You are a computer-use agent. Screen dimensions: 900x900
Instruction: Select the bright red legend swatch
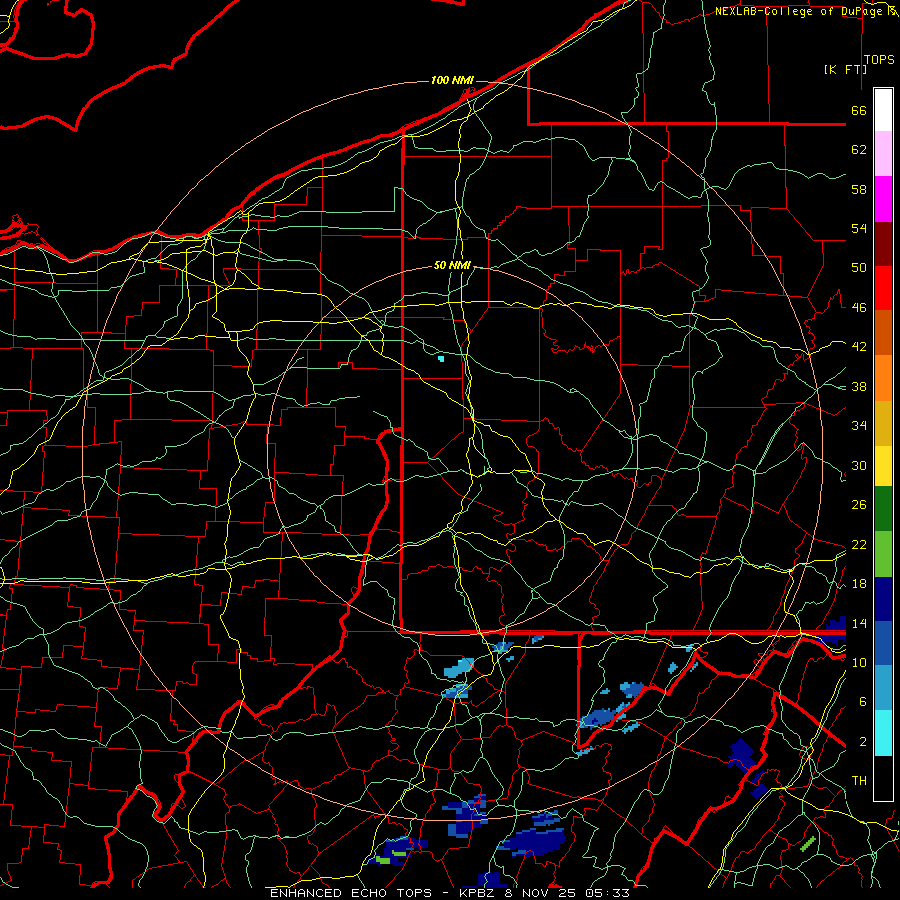click(x=883, y=288)
